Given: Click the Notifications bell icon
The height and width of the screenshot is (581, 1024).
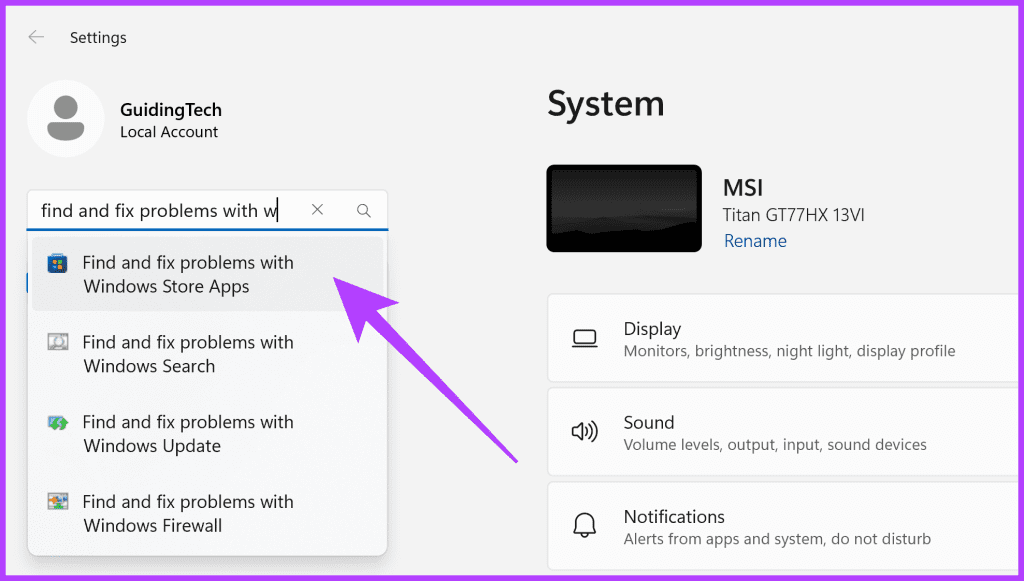Looking at the screenshot, I should (584, 526).
